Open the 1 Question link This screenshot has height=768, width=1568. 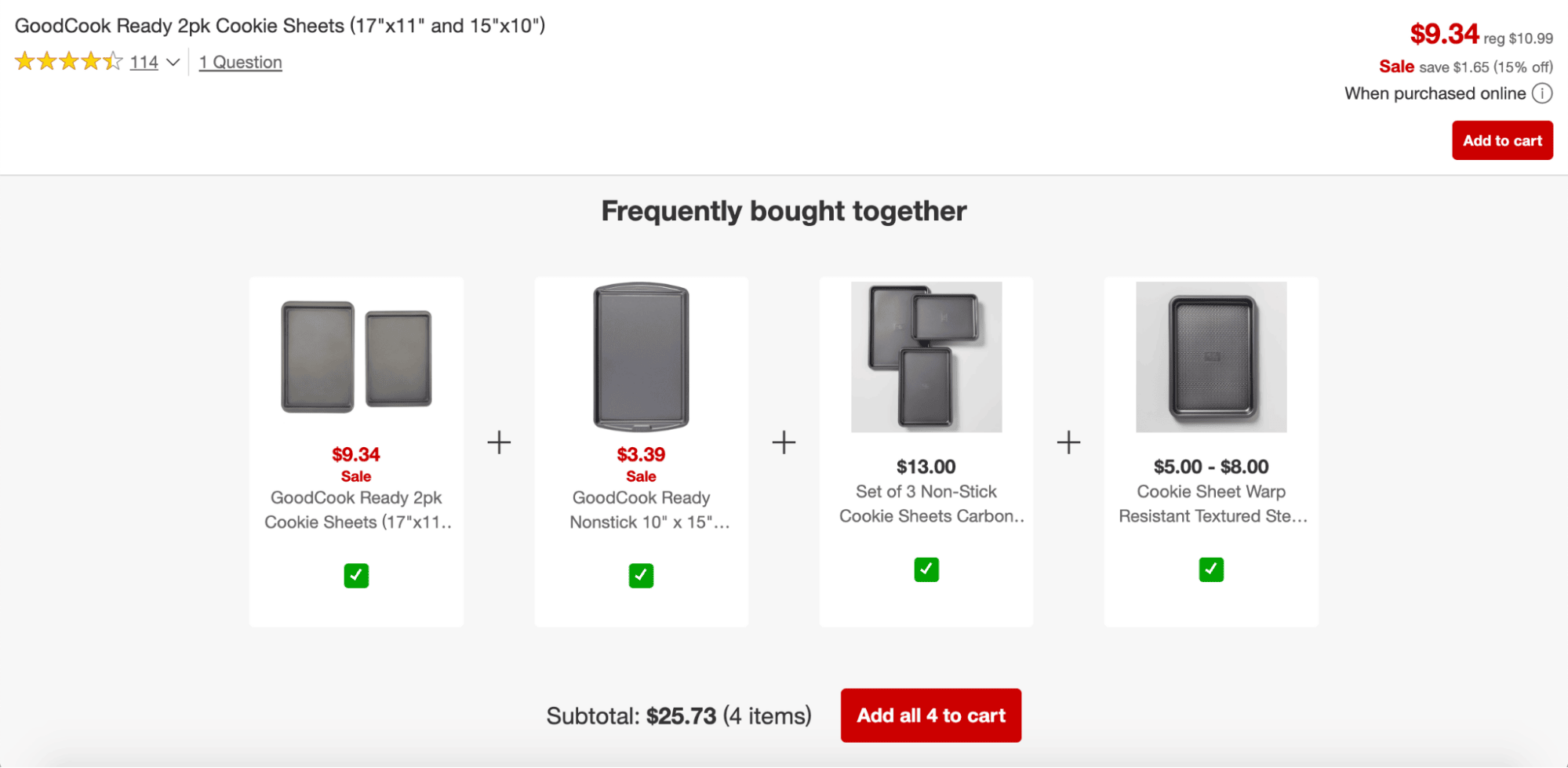point(240,62)
